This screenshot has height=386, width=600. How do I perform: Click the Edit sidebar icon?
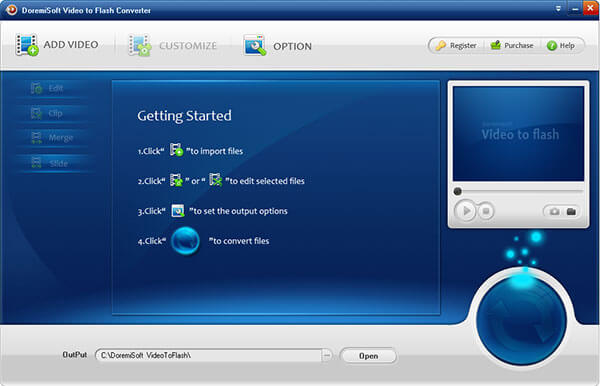pyautogui.click(x=36, y=88)
